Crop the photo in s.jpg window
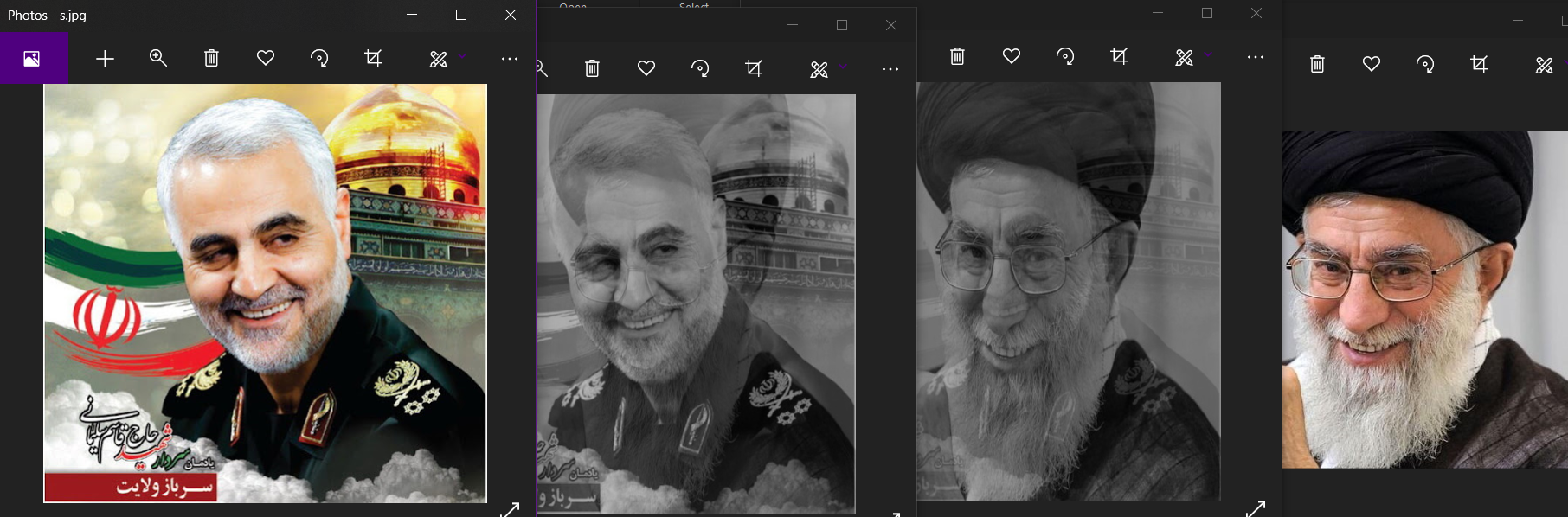Image resolution: width=1568 pixels, height=517 pixels. point(373,58)
